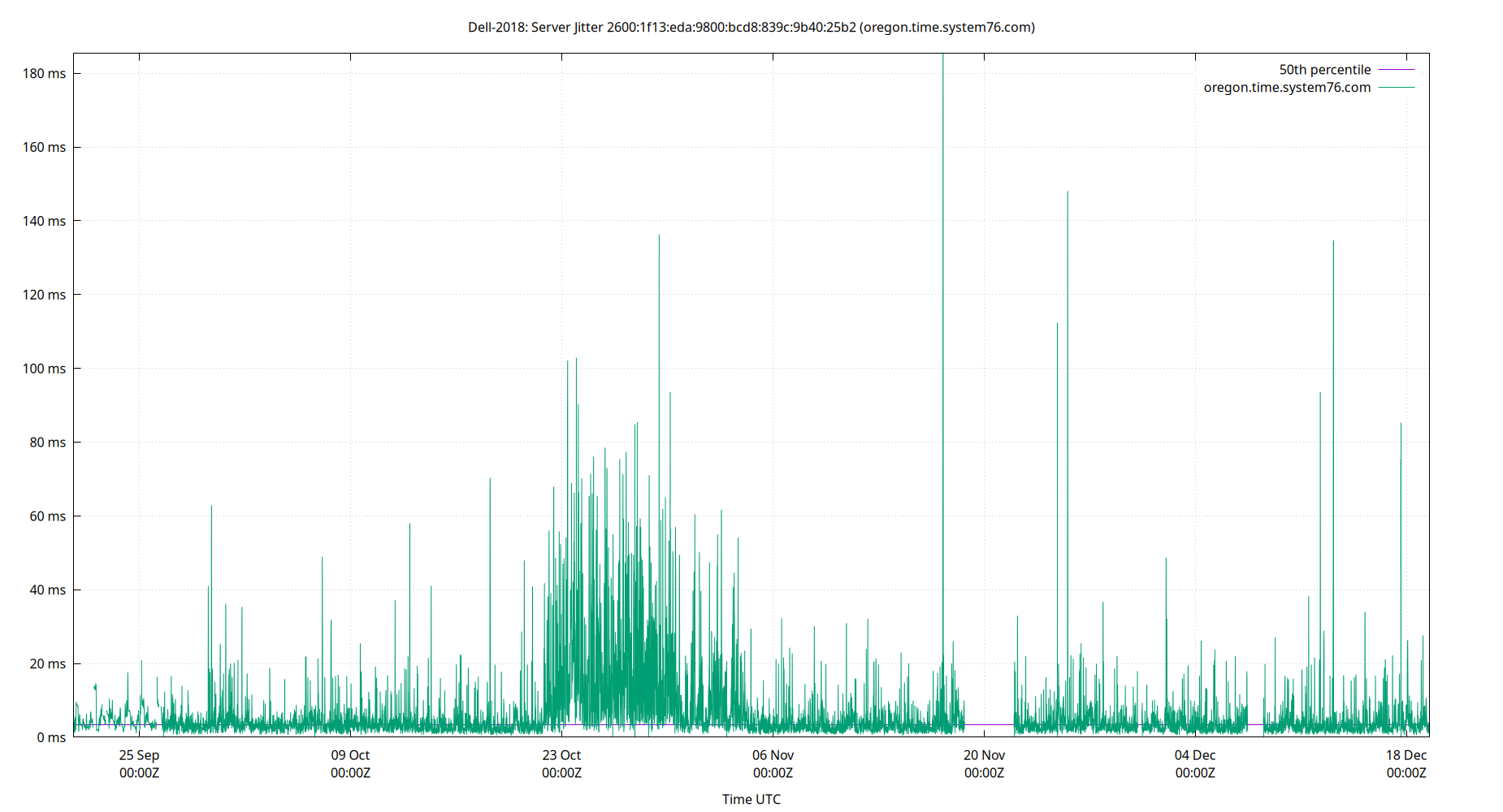Click the 100 ms y-axis label
This screenshot has height=812, width=1503.
tap(45, 369)
